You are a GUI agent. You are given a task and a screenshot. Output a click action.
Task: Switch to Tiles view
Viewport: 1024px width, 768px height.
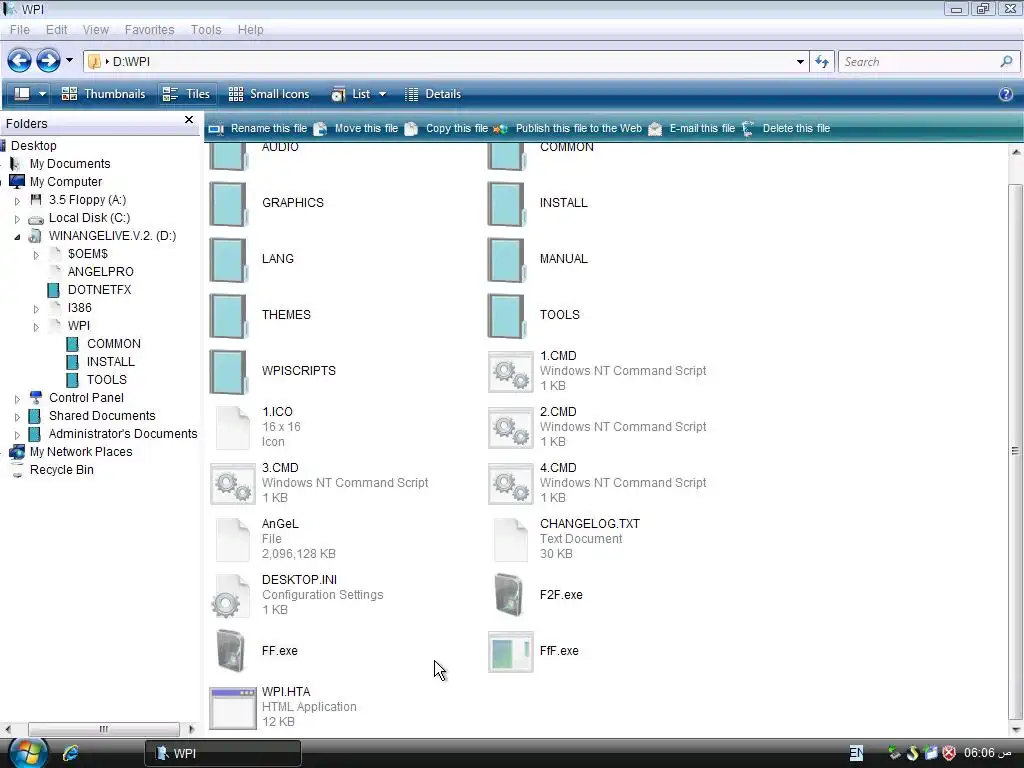[186, 93]
